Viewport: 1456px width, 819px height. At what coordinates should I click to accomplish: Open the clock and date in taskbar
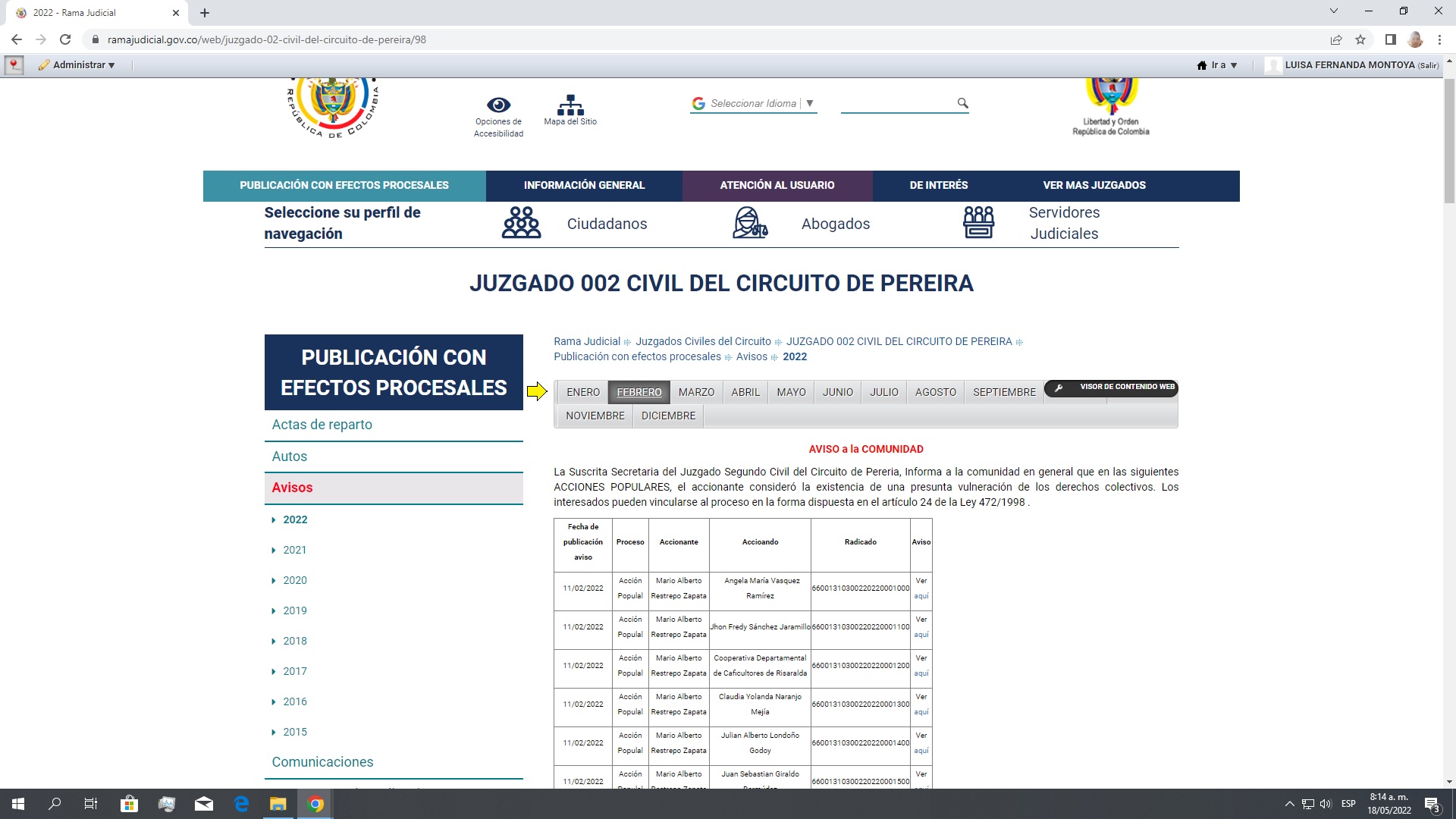pos(1389,804)
